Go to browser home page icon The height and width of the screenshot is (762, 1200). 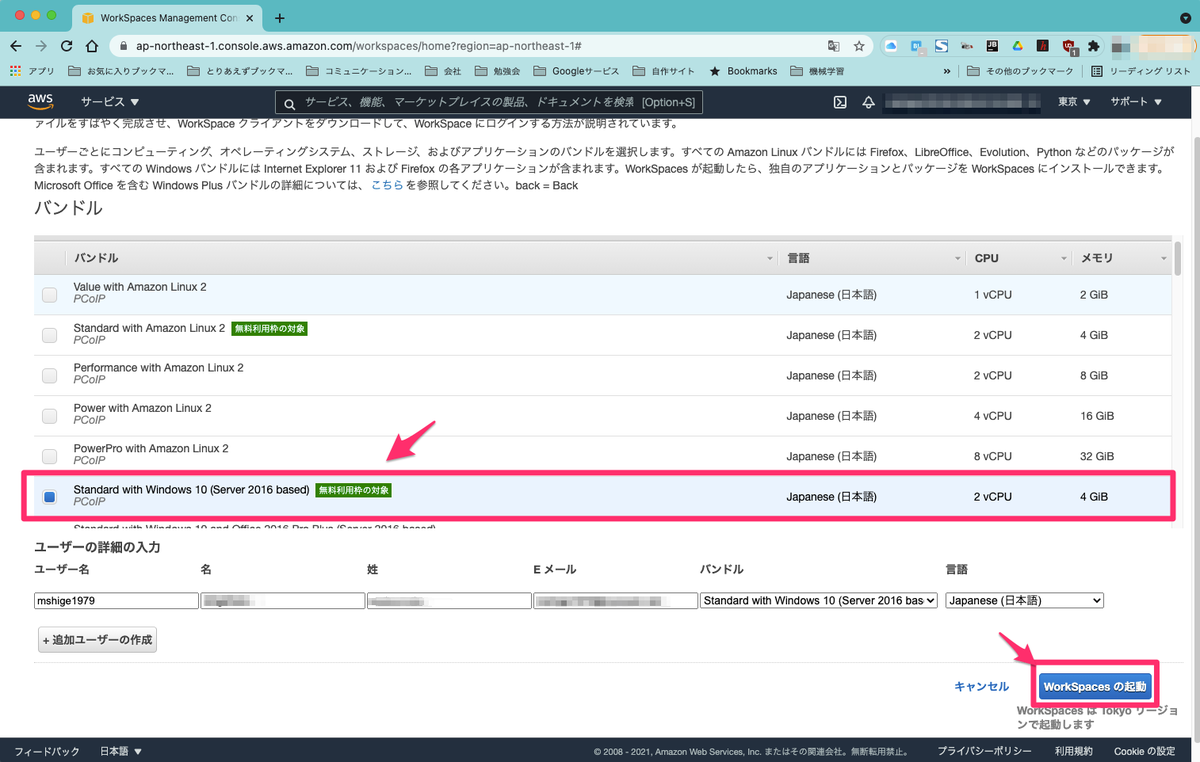pyautogui.click(x=92, y=46)
